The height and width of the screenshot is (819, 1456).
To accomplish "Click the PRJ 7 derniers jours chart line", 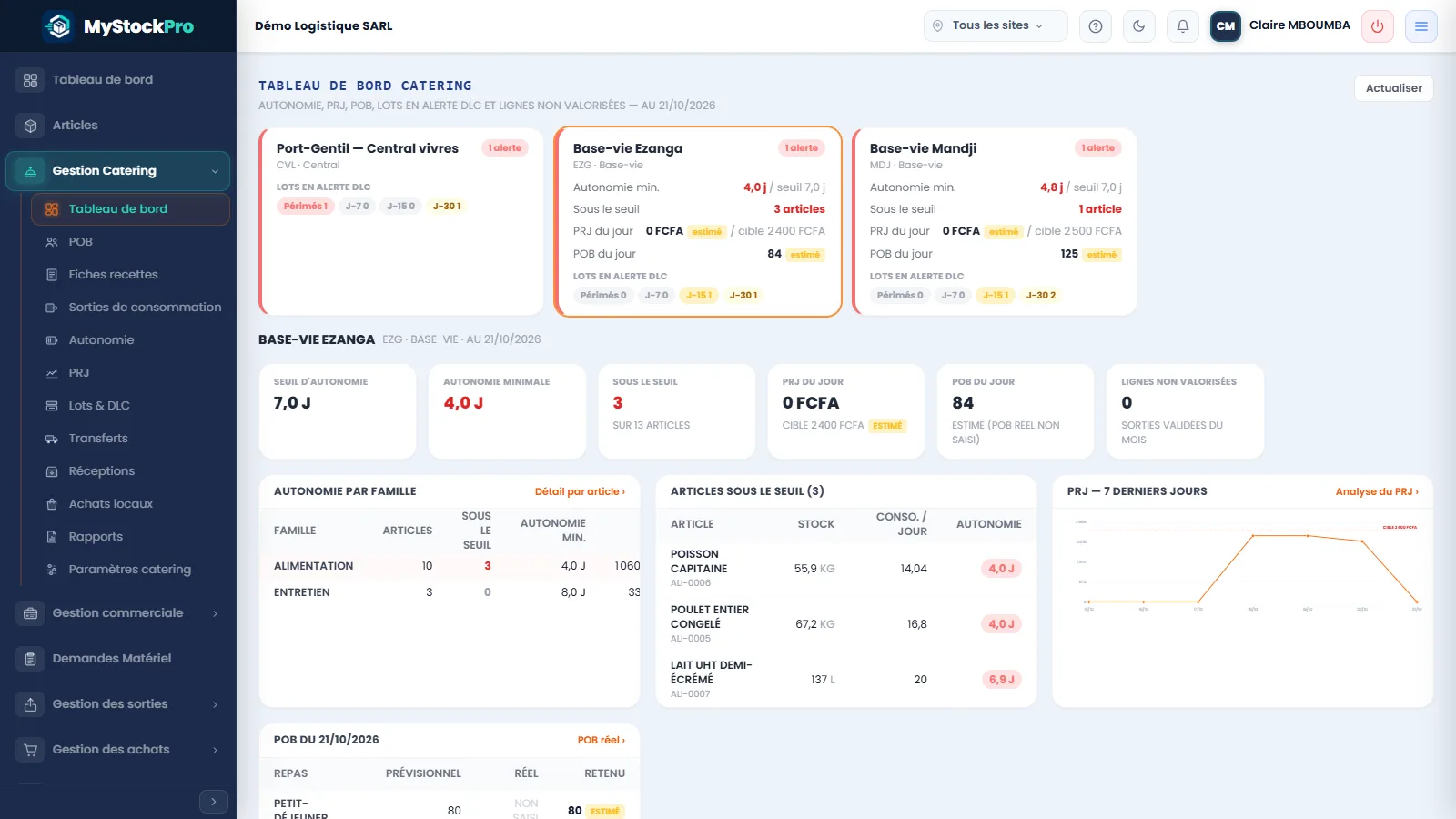I will pos(1251,569).
